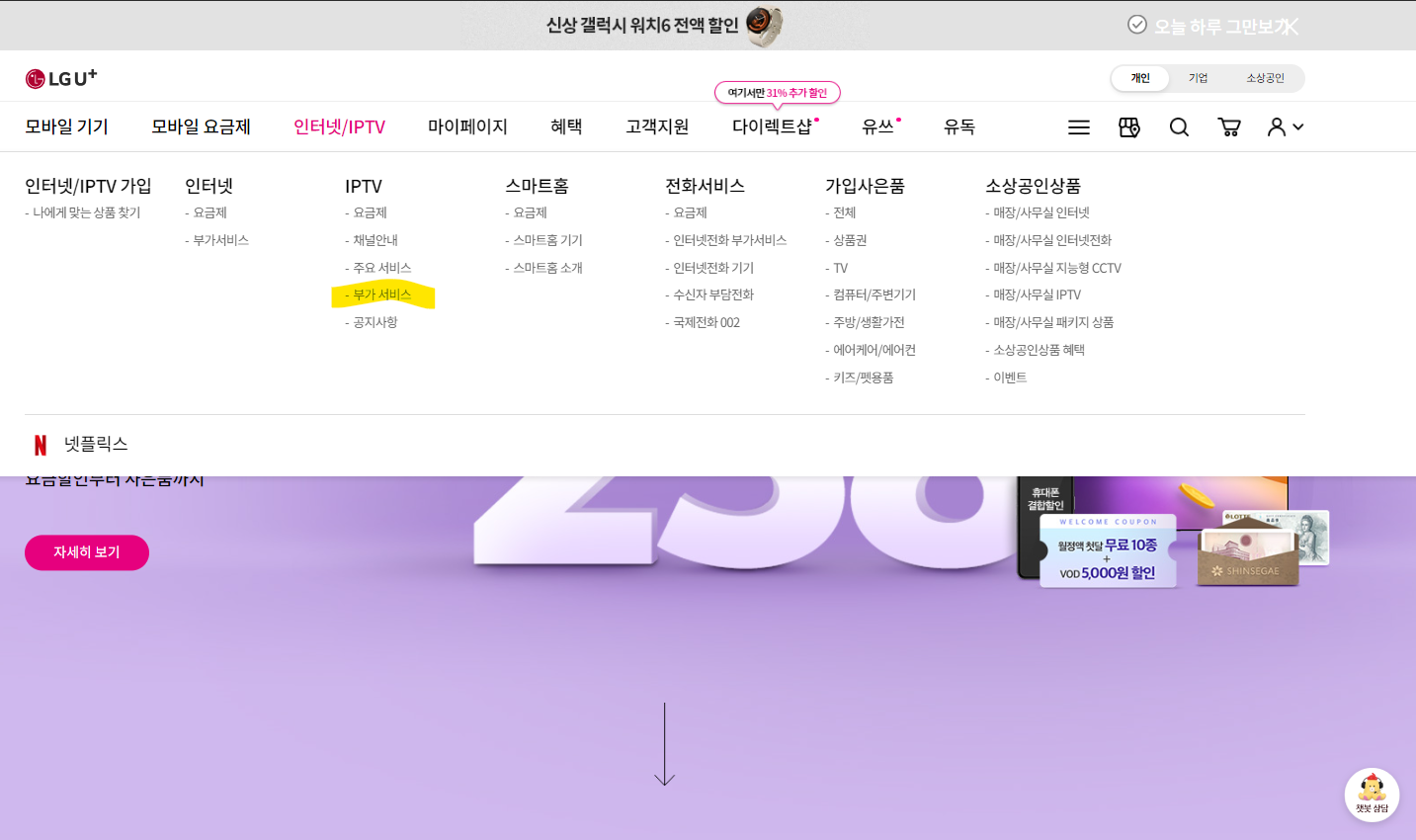This screenshot has width=1416, height=840.
Task: Open 모바일 요금제 main menu
Action: click(201, 126)
